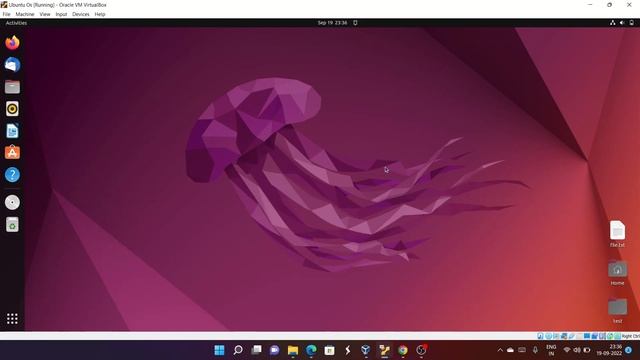
Task: Select the test folder on desktop
Action: click(x=617, y=311)
